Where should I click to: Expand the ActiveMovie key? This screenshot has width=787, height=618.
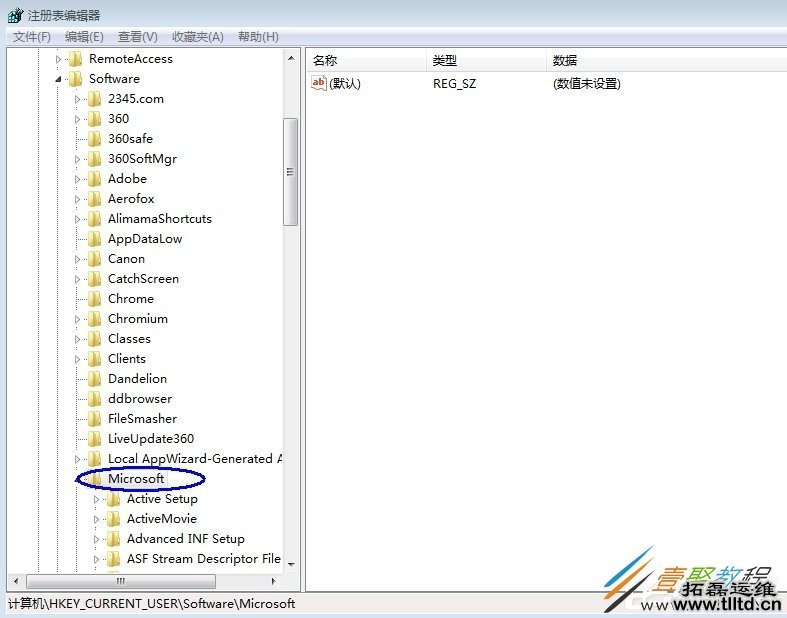96,520
